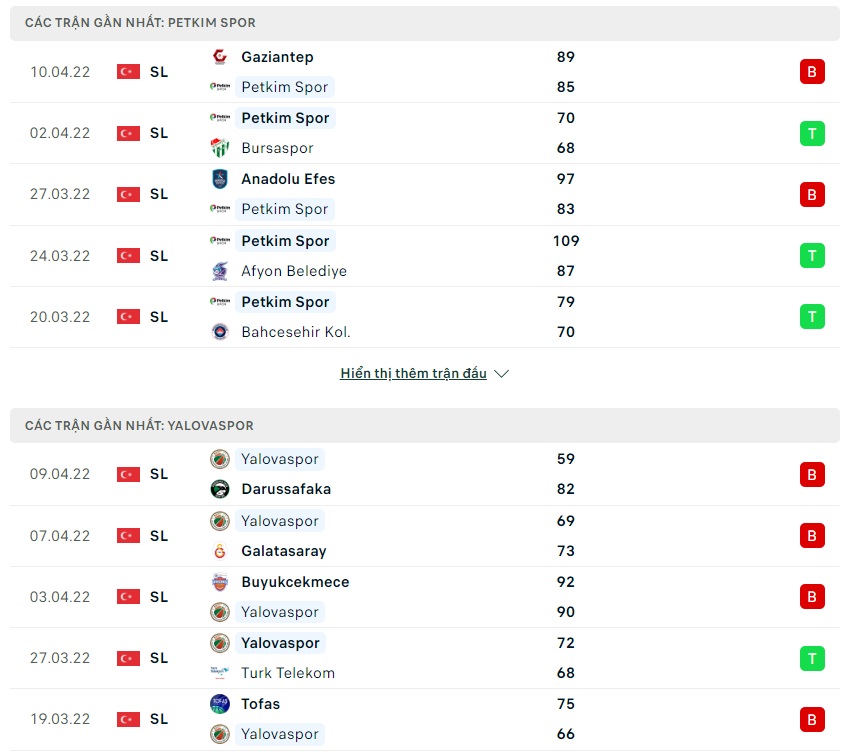Select the 24.03.22 match date row
The height and width of the screenshot is (756, 846).
(x=60, y=256)
